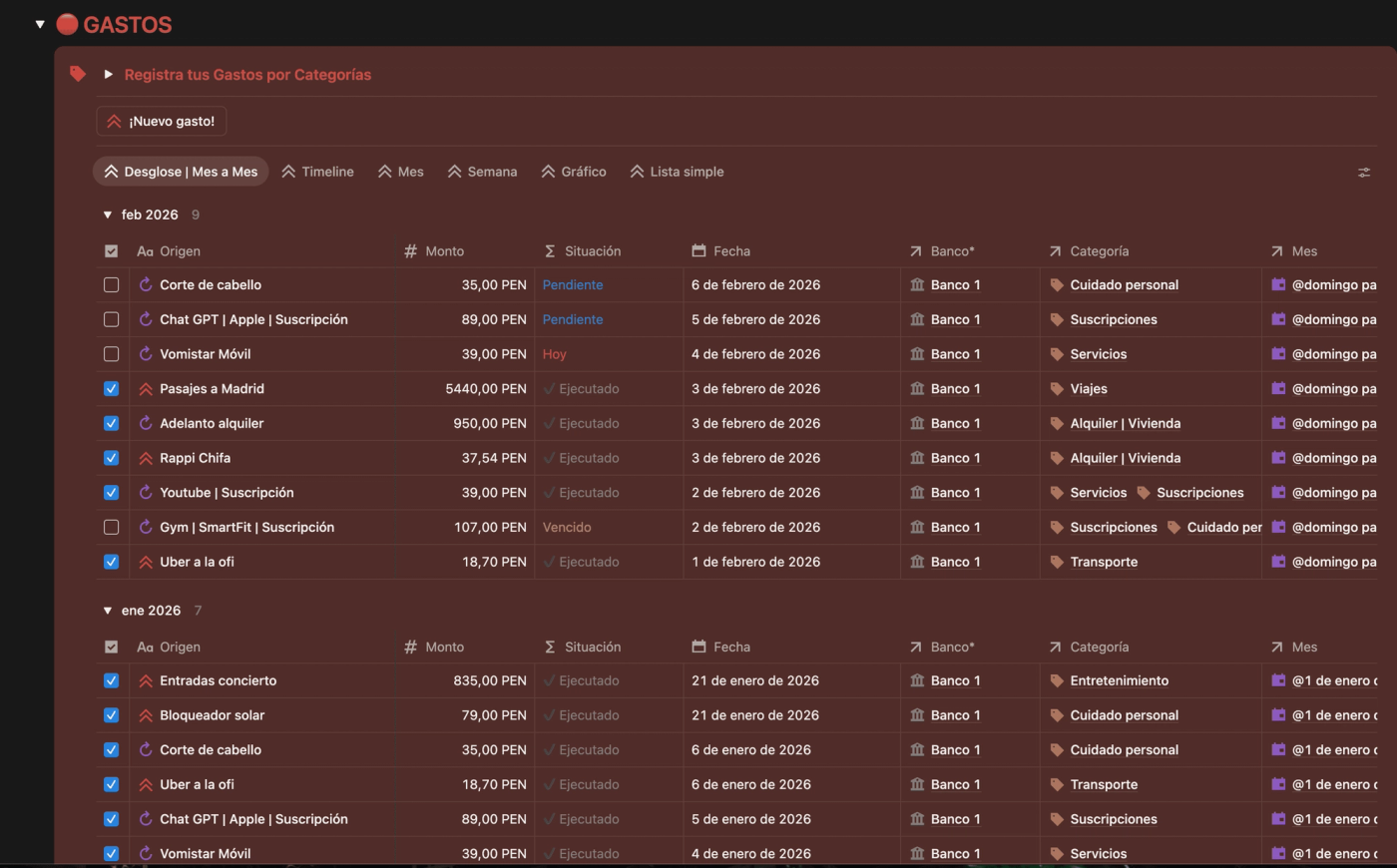Click the calendar icon in Bloqueador solar Mes cell
Image resolution: width=1397 pixels, height=868 pixels.
(1278, 715)
